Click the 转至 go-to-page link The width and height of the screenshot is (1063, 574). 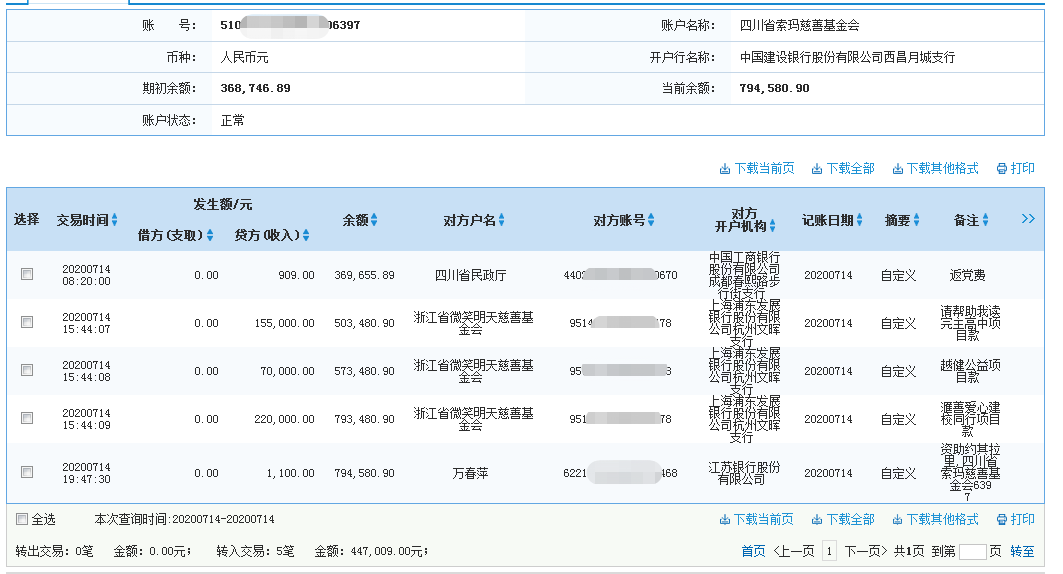click(x=1022, y=551)
